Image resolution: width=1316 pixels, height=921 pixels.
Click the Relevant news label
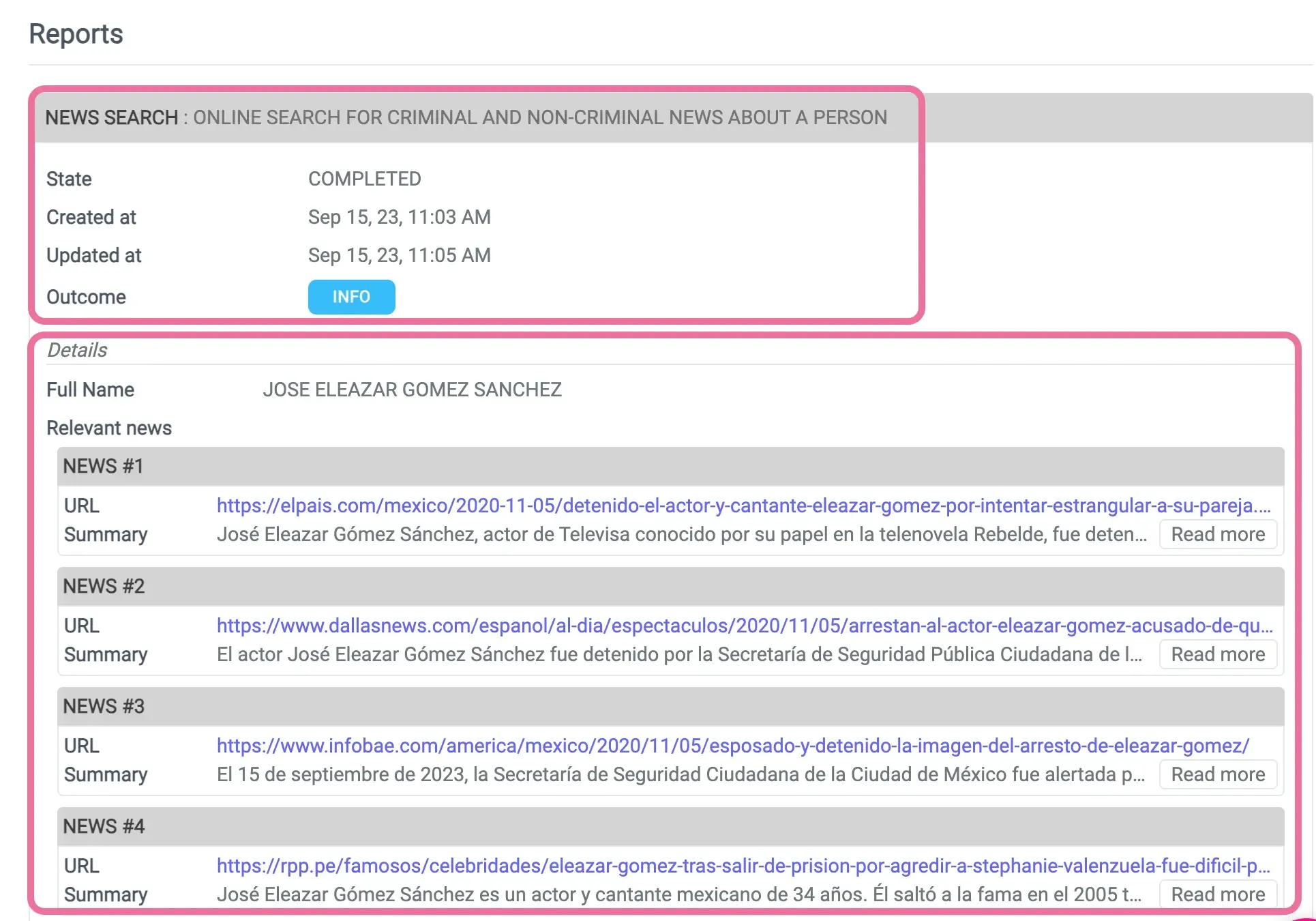coord(108,428)
